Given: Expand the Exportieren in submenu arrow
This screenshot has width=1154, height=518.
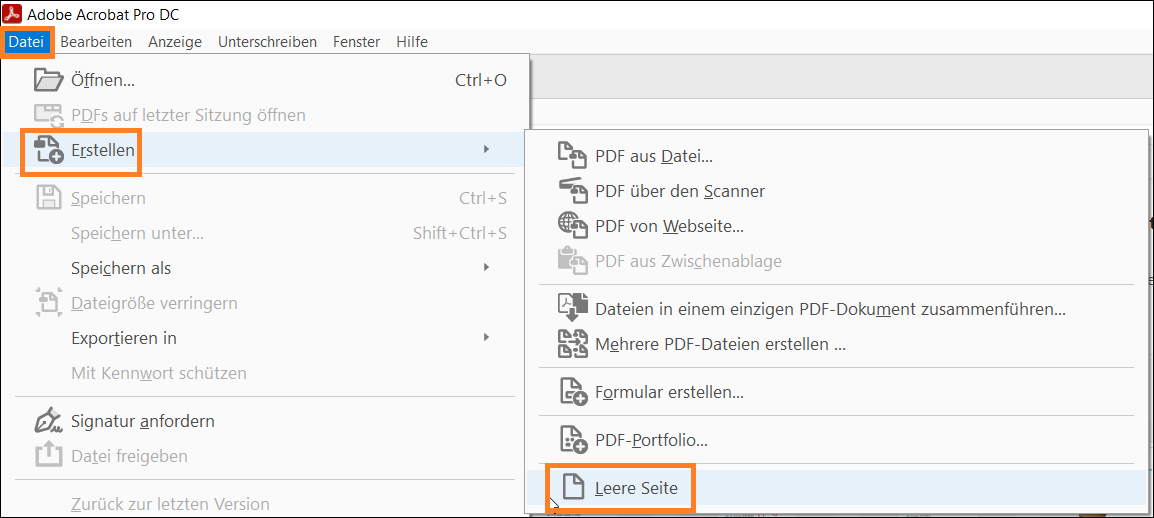Looking at the screenshot, I should point(486,338).
